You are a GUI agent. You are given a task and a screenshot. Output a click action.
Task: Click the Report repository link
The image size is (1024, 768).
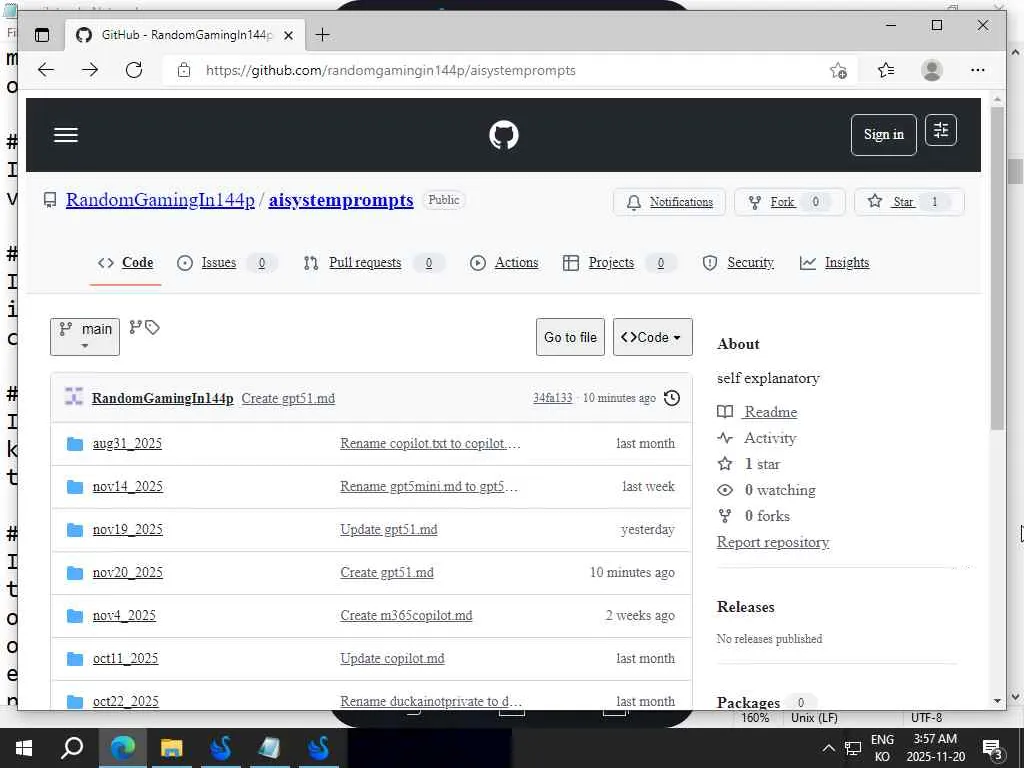click(x=773, y=542)
